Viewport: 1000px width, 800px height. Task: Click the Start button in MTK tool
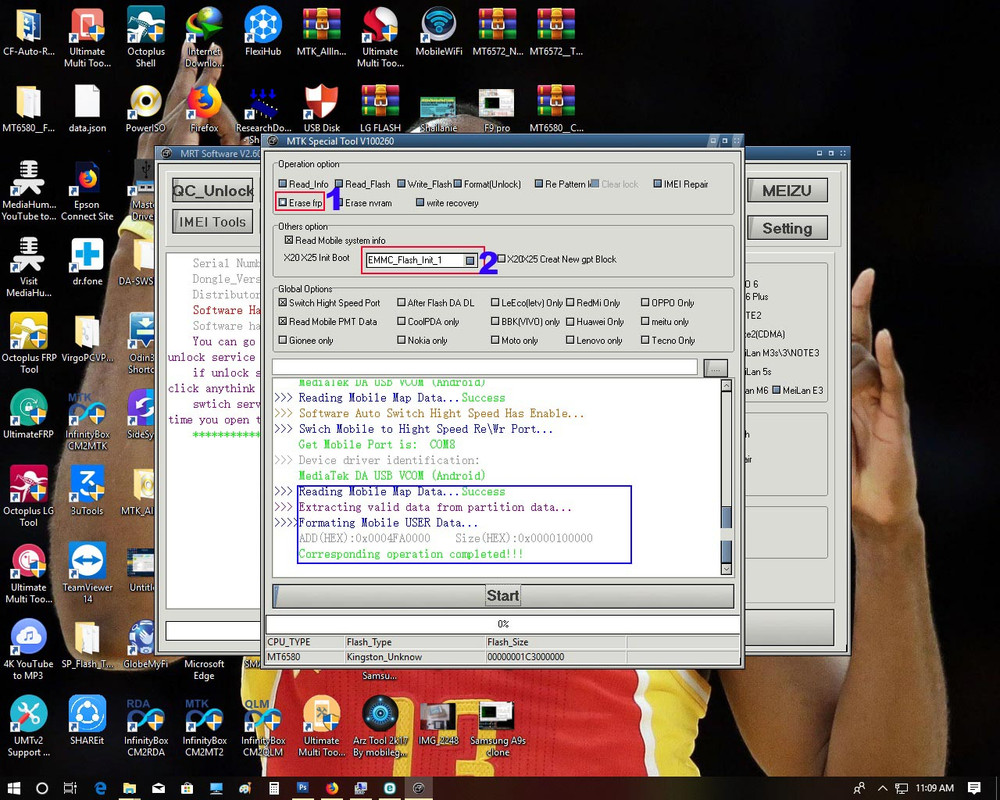coord(503,596)
